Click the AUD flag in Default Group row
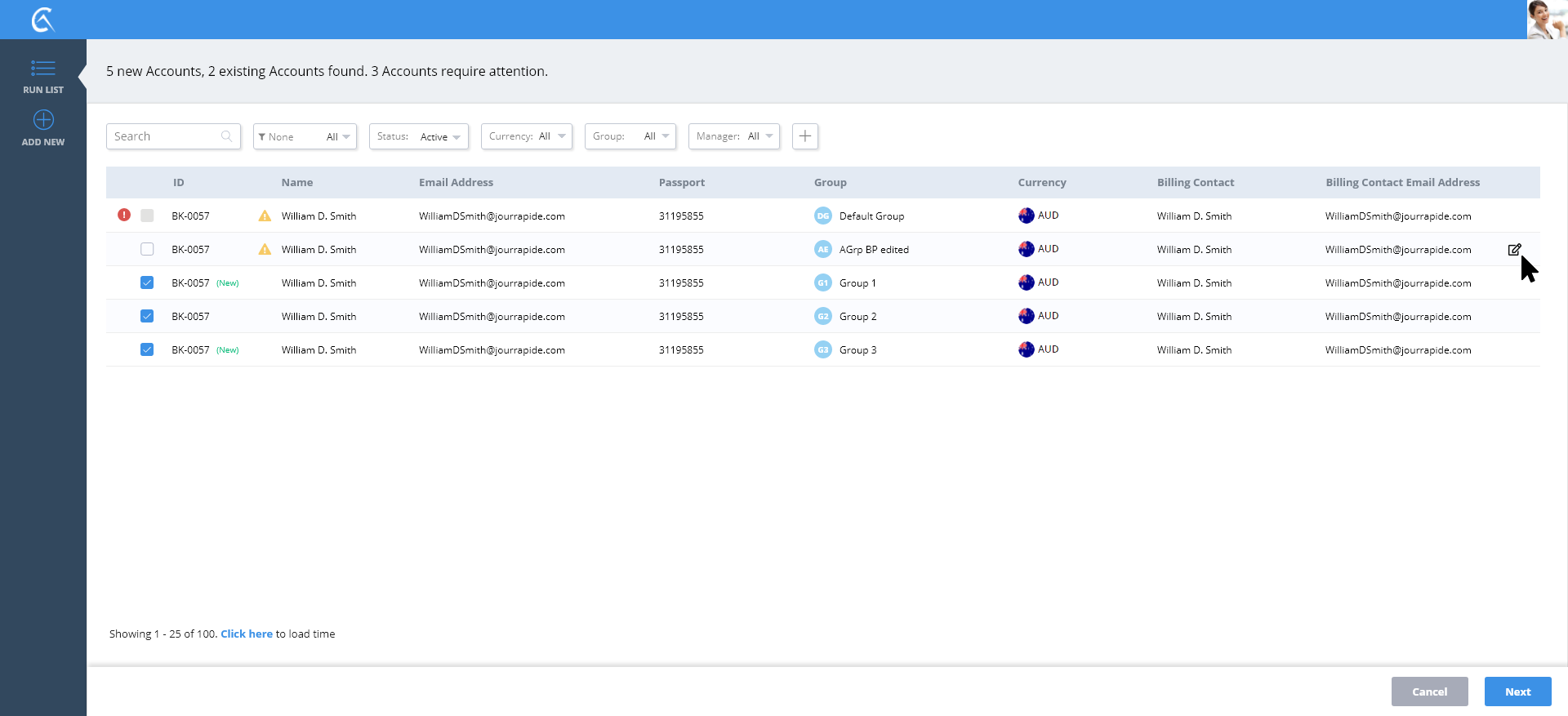1568x716 pixels. [1027, 216]
